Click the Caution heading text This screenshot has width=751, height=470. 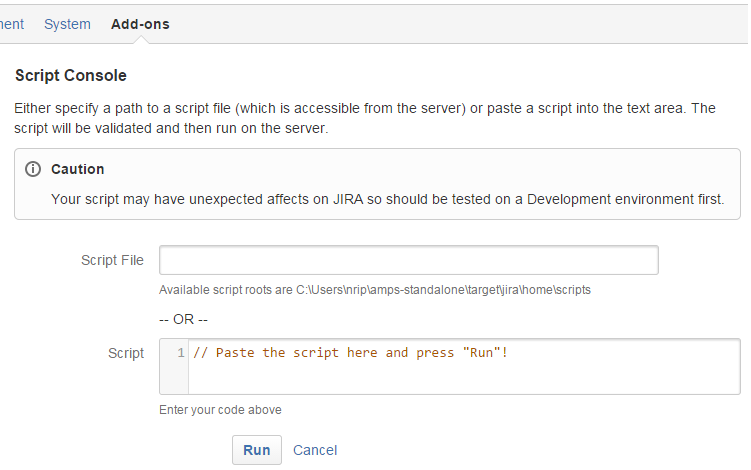[x=78, y=169]
